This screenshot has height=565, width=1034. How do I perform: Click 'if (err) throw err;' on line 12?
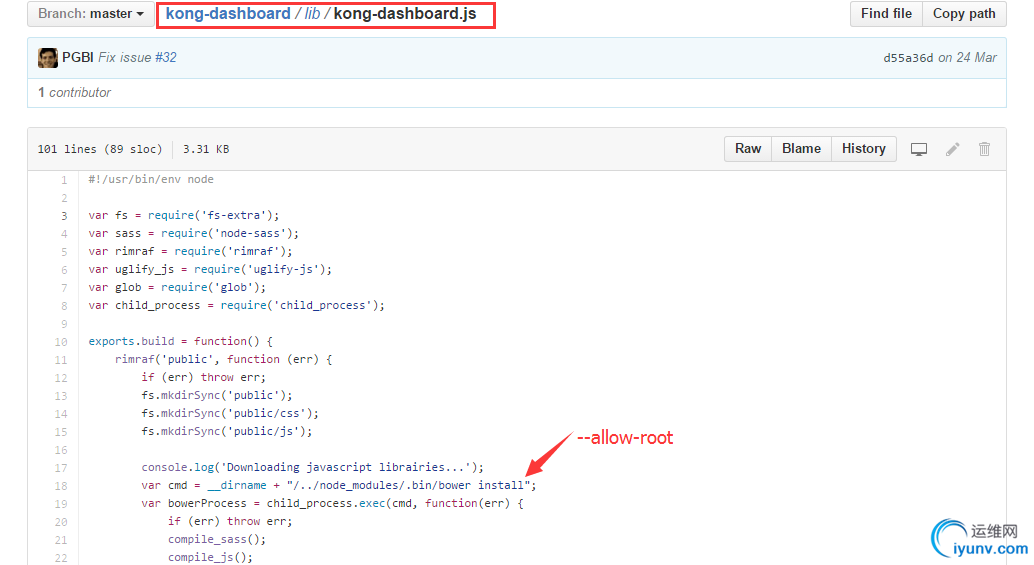pyautogui.click(x=204, y=377)
